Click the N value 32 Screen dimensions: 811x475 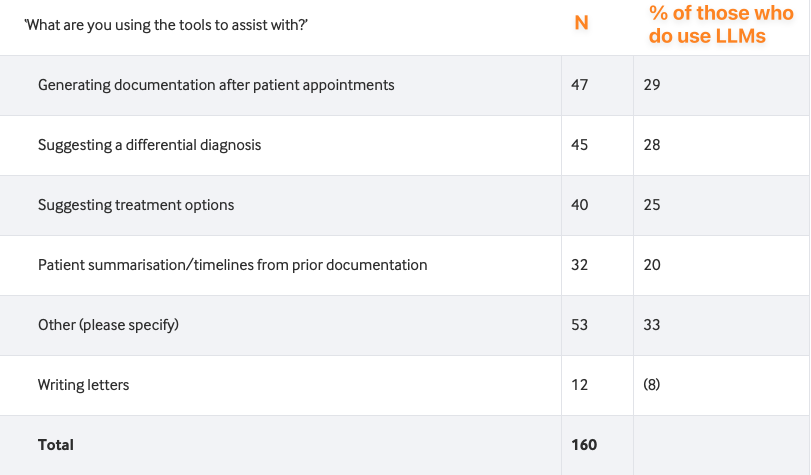pos(579,265)
